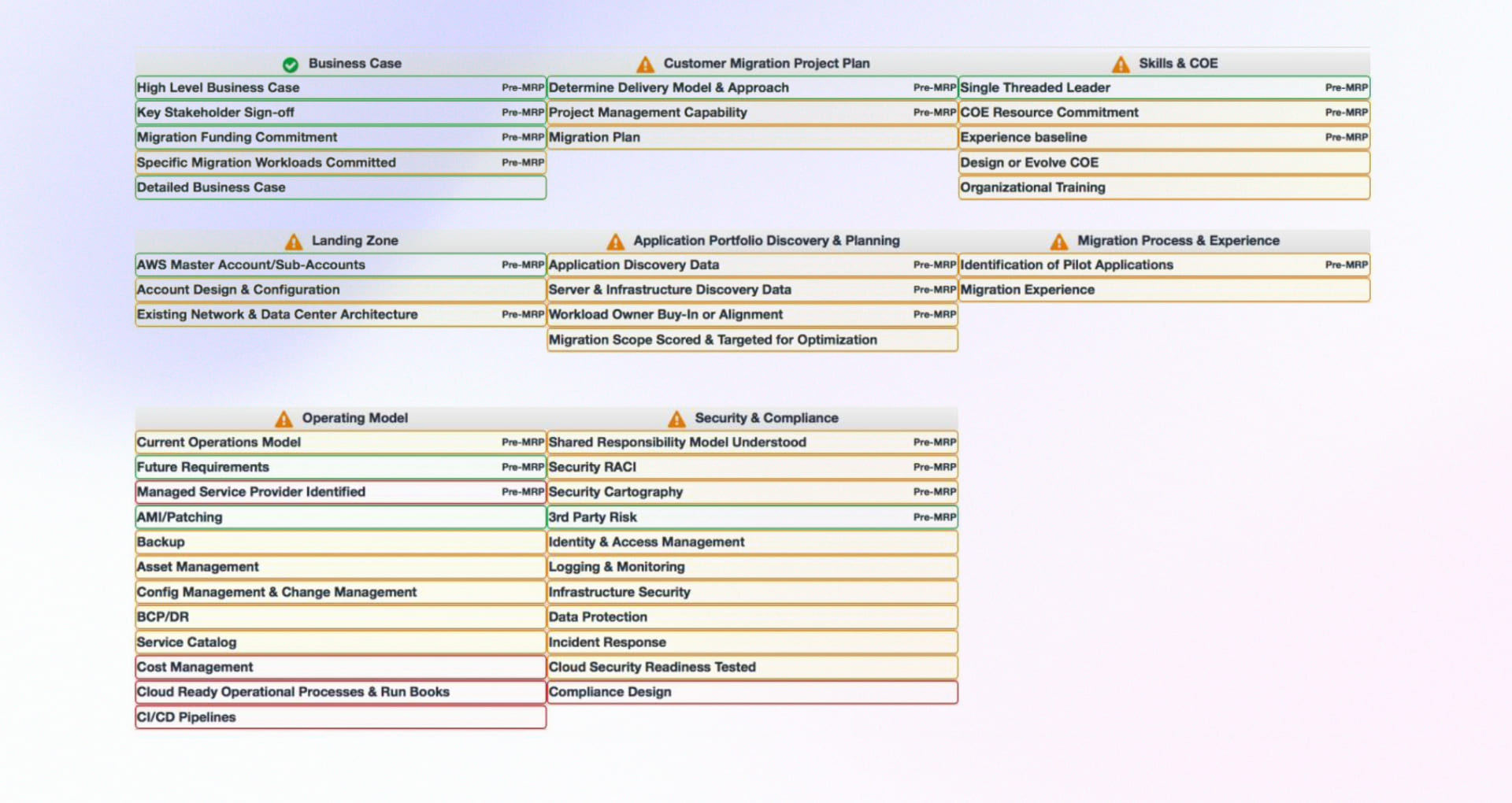Image resolution: width=1512 pixels, height=803 pixels.
Task: Open the Asset Management item
Action: 341,567
